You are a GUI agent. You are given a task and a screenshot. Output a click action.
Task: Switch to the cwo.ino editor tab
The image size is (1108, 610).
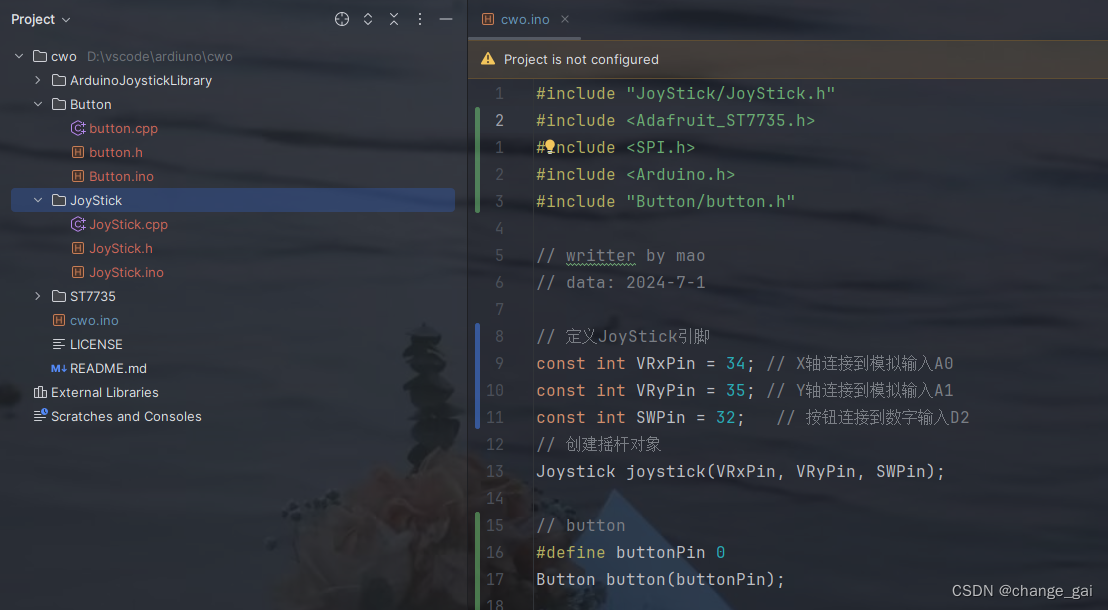(524, 19)
